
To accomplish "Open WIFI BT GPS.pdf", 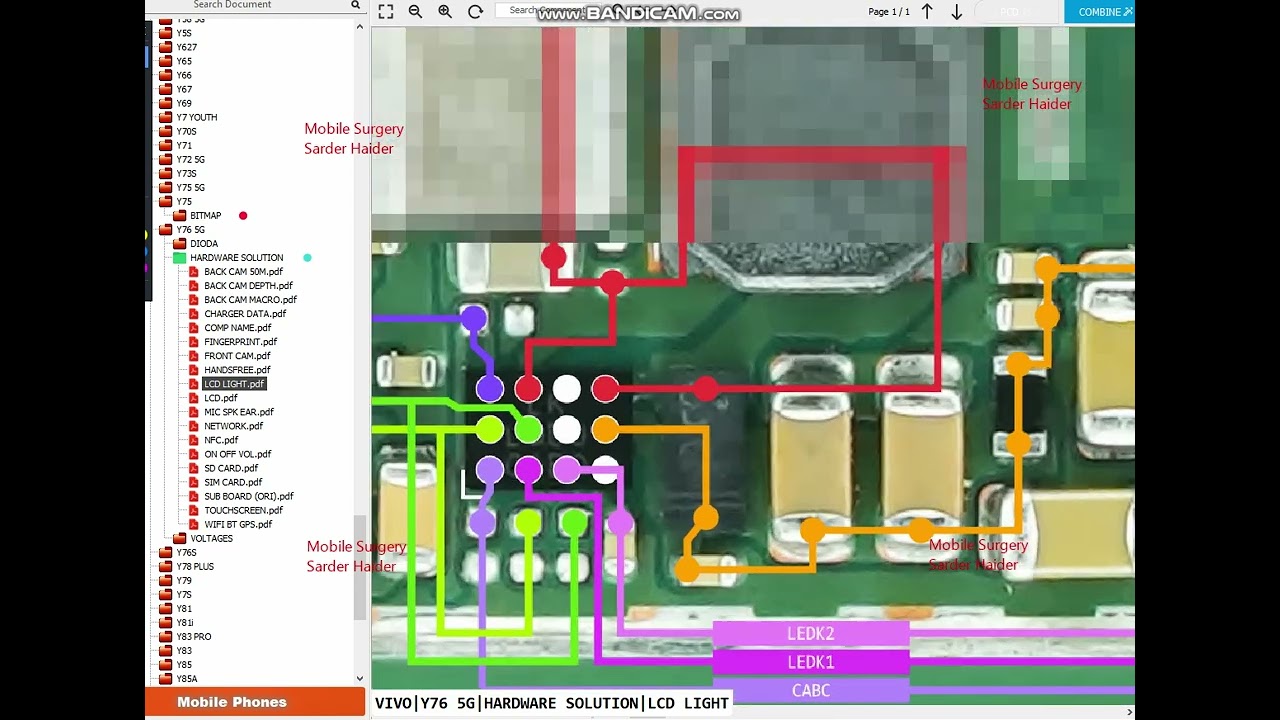I will click(238, 523).
